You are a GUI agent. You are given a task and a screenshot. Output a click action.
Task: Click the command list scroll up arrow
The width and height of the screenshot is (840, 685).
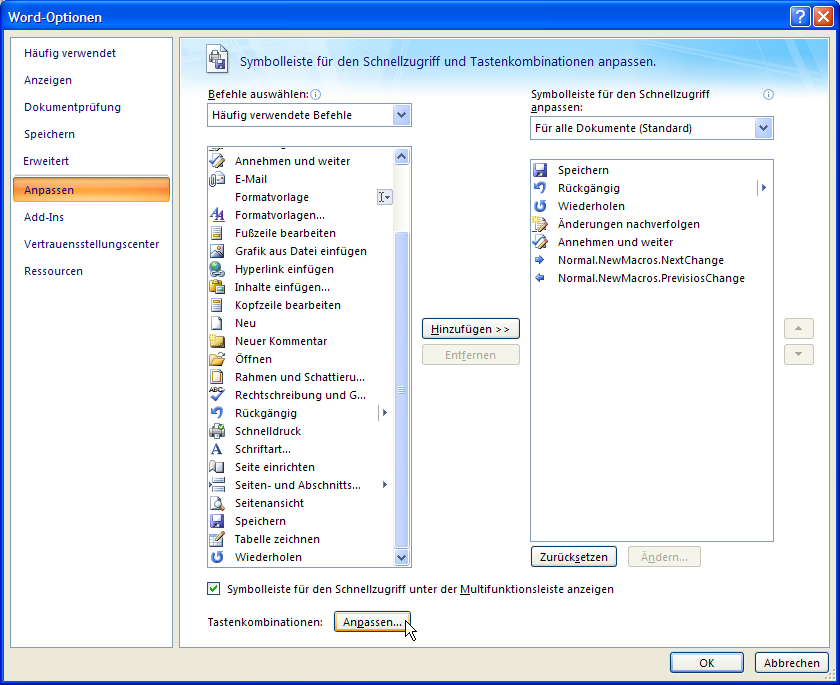402,156
